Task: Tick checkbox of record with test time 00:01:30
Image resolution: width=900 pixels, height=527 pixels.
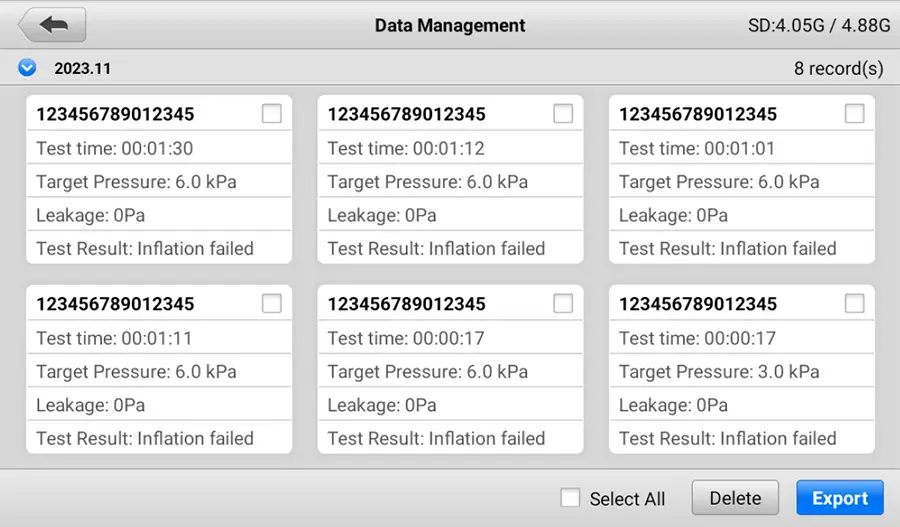Action: [271, 113]
